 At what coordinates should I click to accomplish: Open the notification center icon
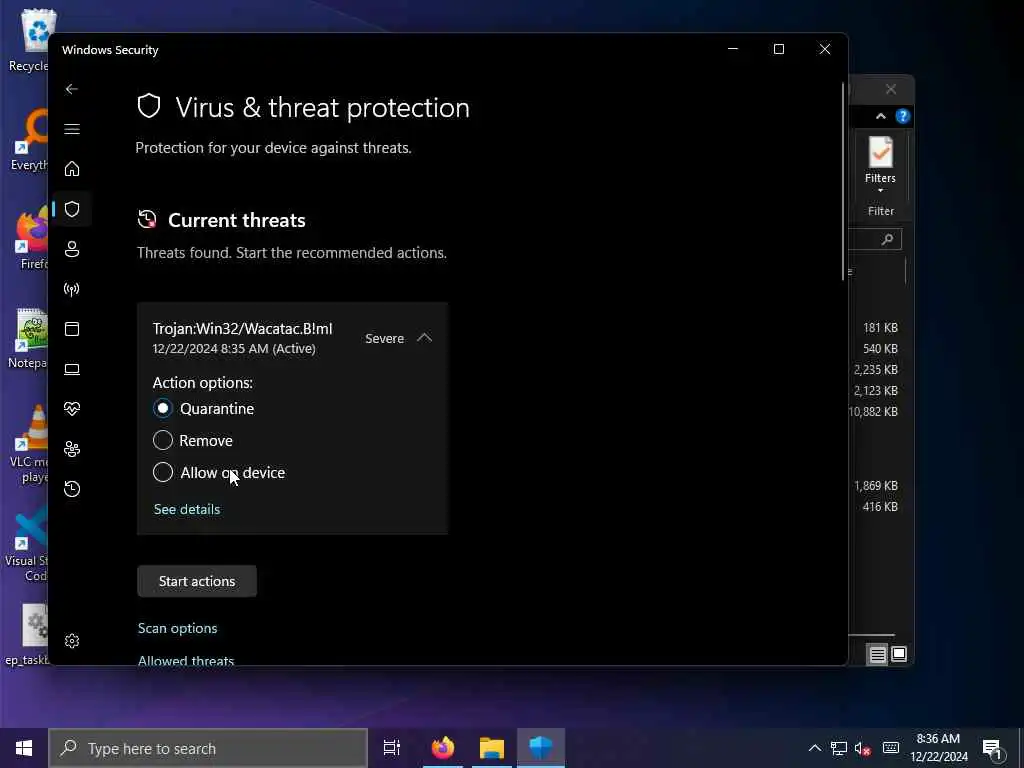(993, 749)
